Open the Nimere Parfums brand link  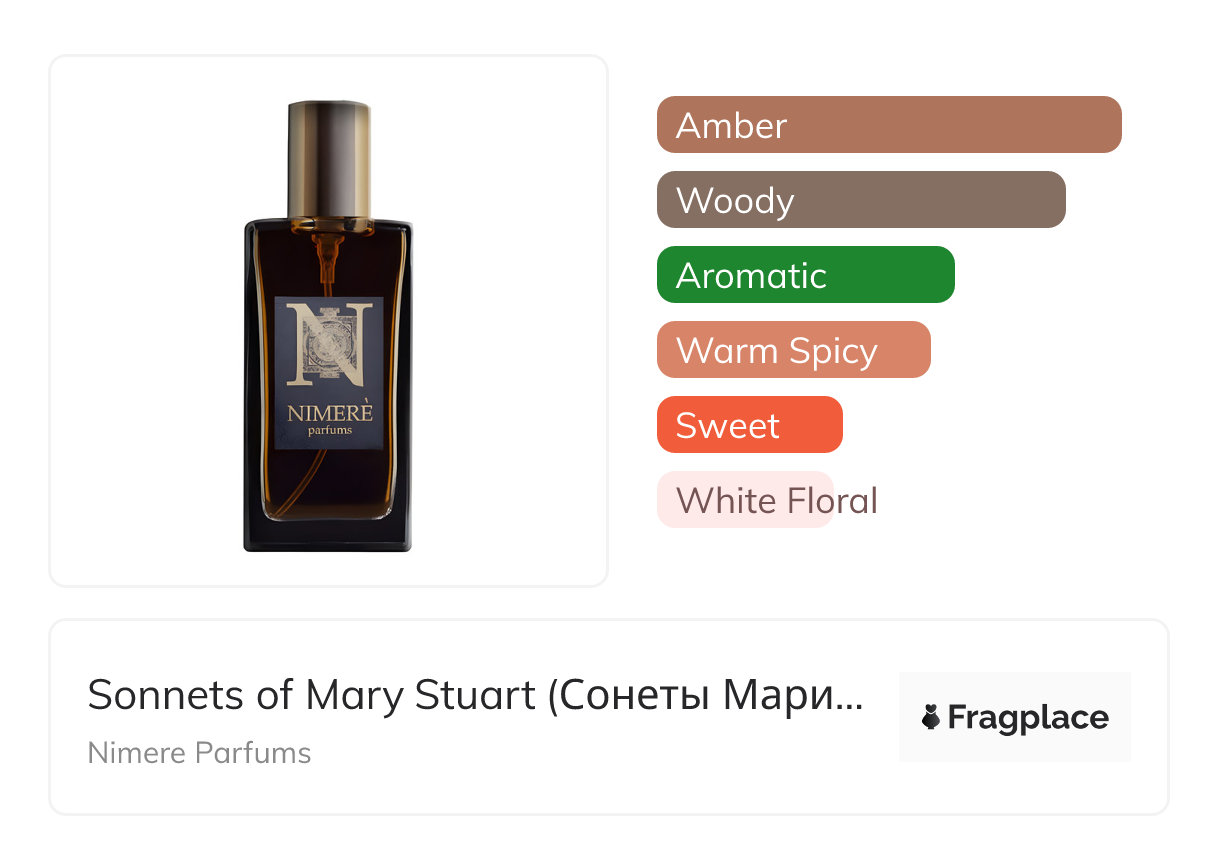tap(199, 753)
